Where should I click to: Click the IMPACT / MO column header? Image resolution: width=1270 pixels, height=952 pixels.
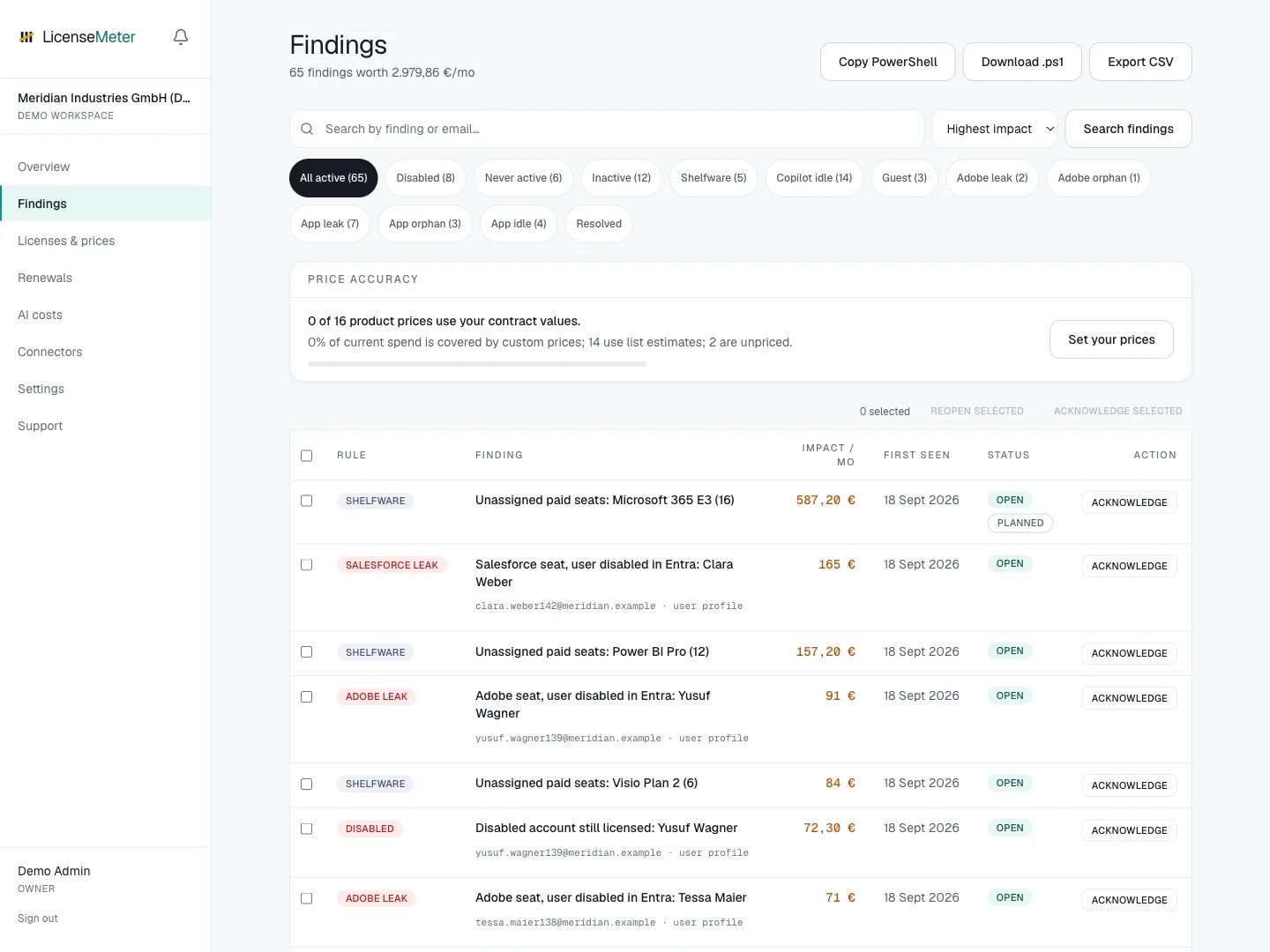827,455
